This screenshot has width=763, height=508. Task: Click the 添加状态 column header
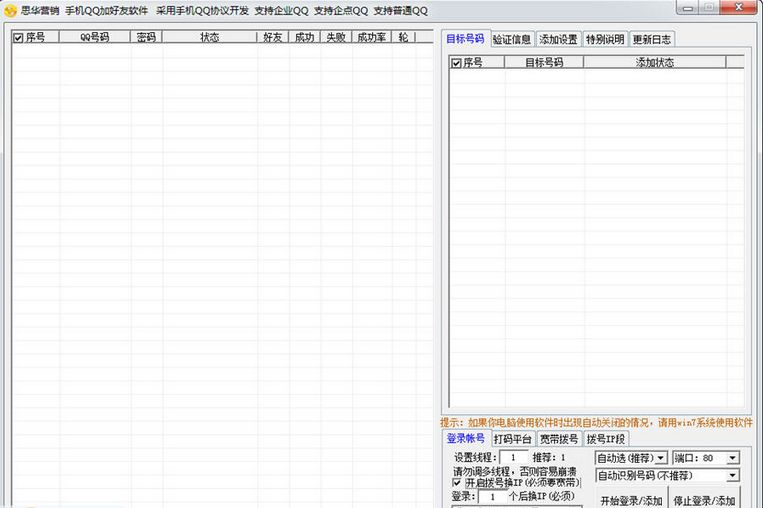655,62
